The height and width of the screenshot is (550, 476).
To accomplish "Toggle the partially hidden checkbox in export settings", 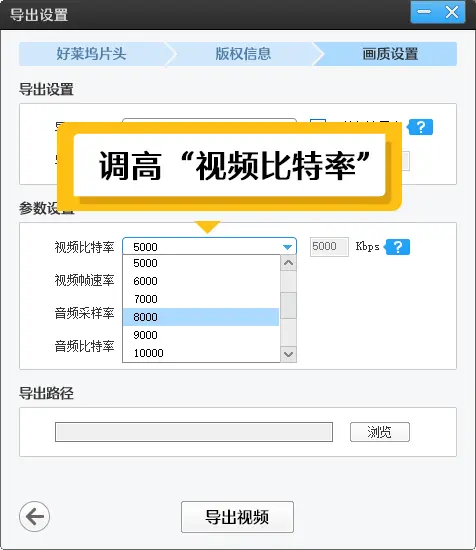I will tap(318, 121).
